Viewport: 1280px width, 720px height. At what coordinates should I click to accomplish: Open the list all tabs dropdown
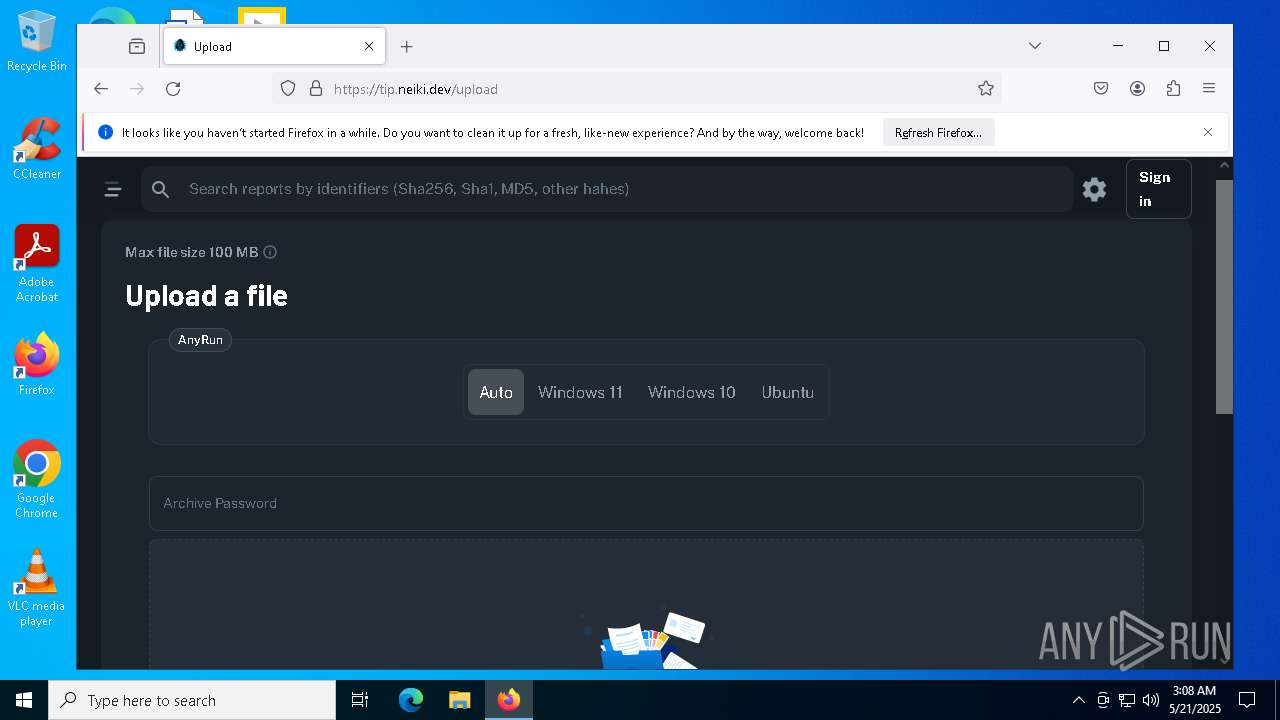[1035, 46]
